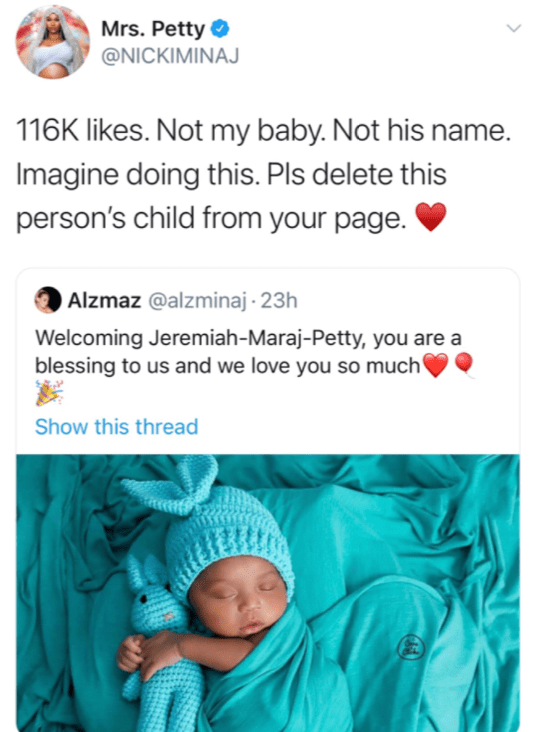
Task: Click the 23h timestamp
Action: point(279,301)
